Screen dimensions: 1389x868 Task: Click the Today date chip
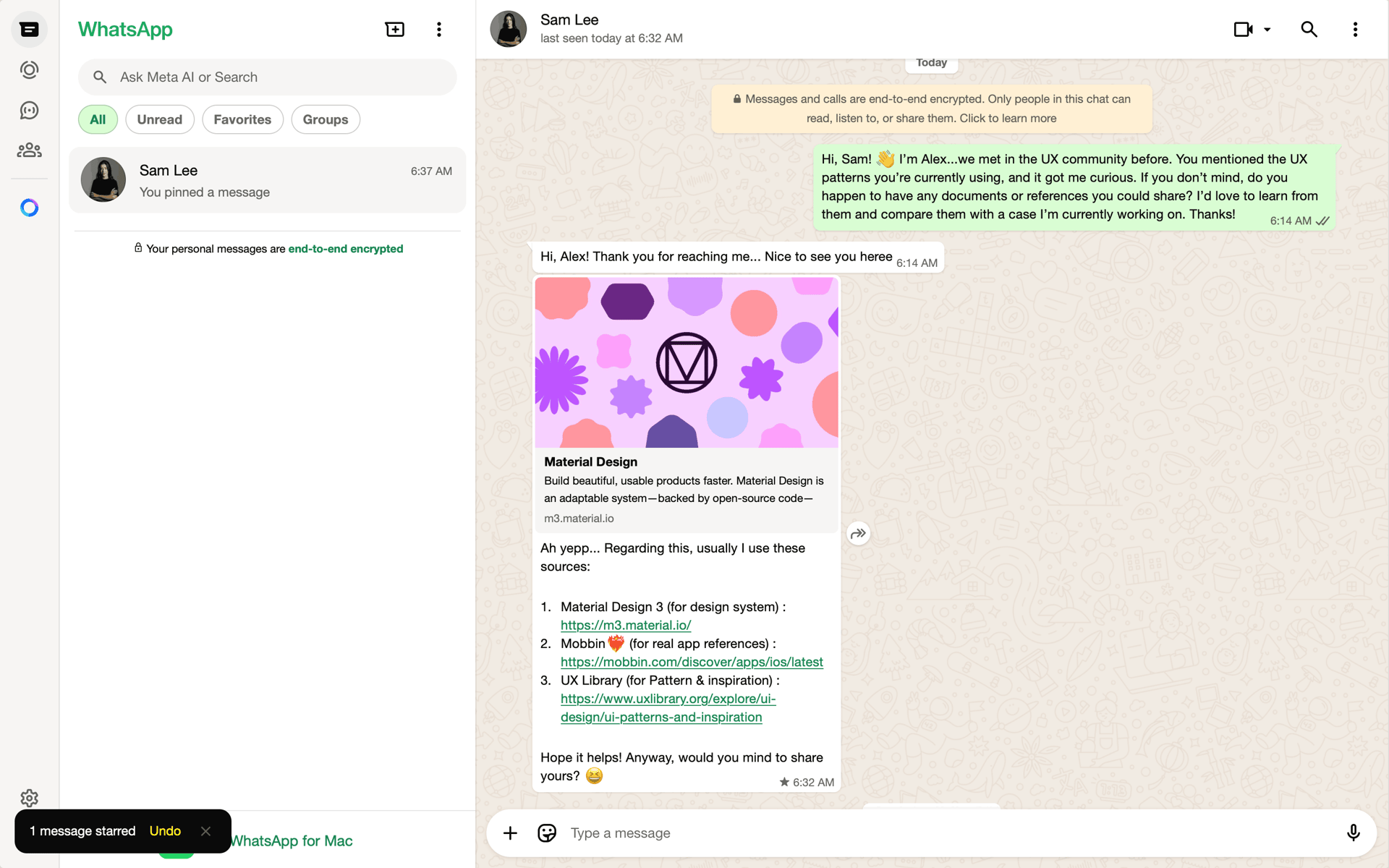point(931,63)
